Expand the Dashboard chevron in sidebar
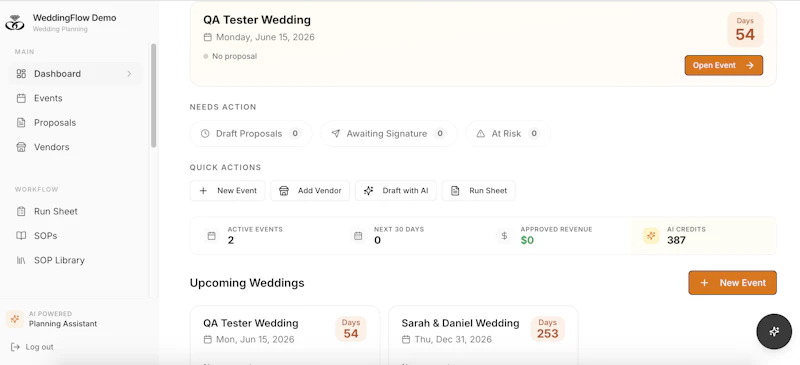 tap(129, 74)
